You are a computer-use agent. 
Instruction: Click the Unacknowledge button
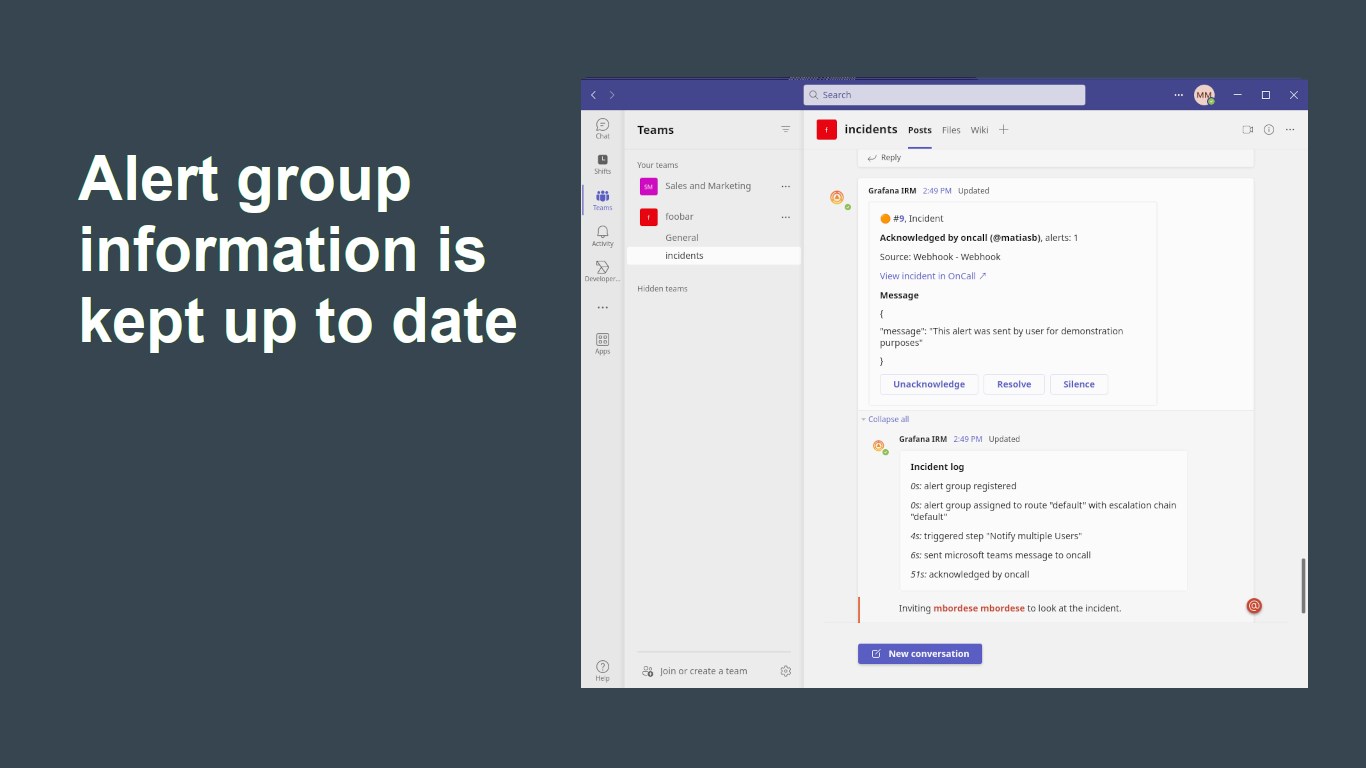[x=929, y=384]
